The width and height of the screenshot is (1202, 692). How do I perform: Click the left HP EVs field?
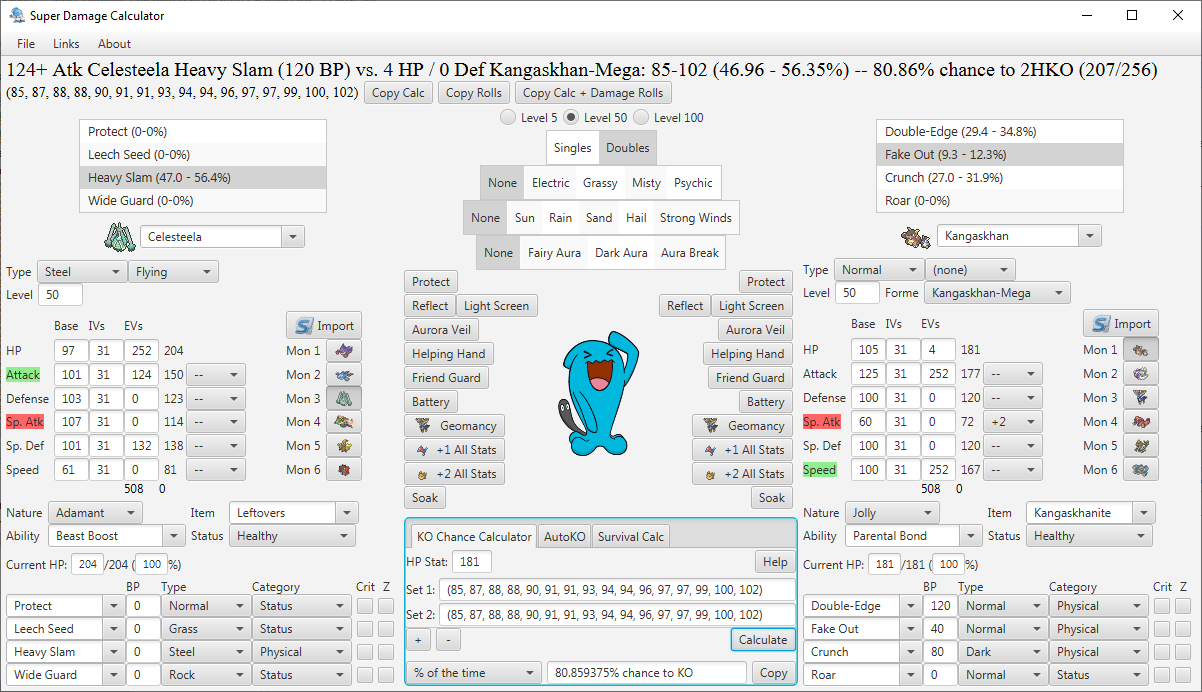click(x=141, y=350)
